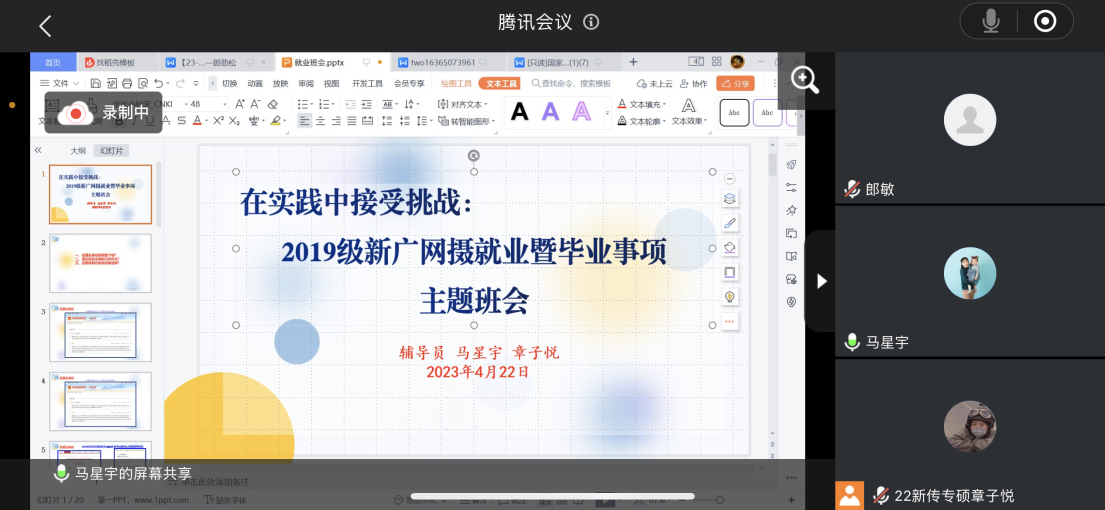
Task: Open meeting info icon beside 腾讯会议
Action: 591,22
